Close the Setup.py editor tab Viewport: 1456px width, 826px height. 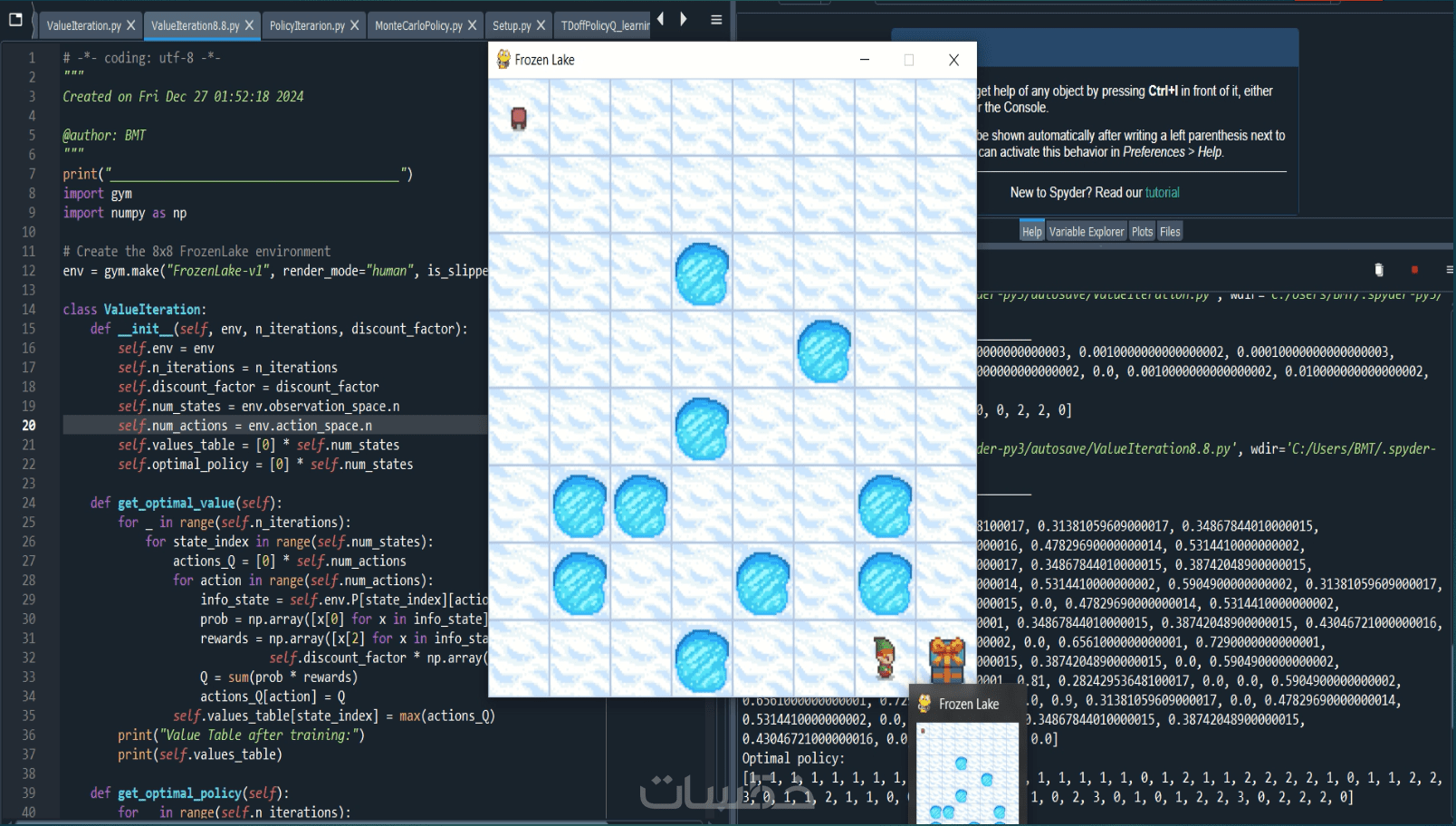(541, 25)
